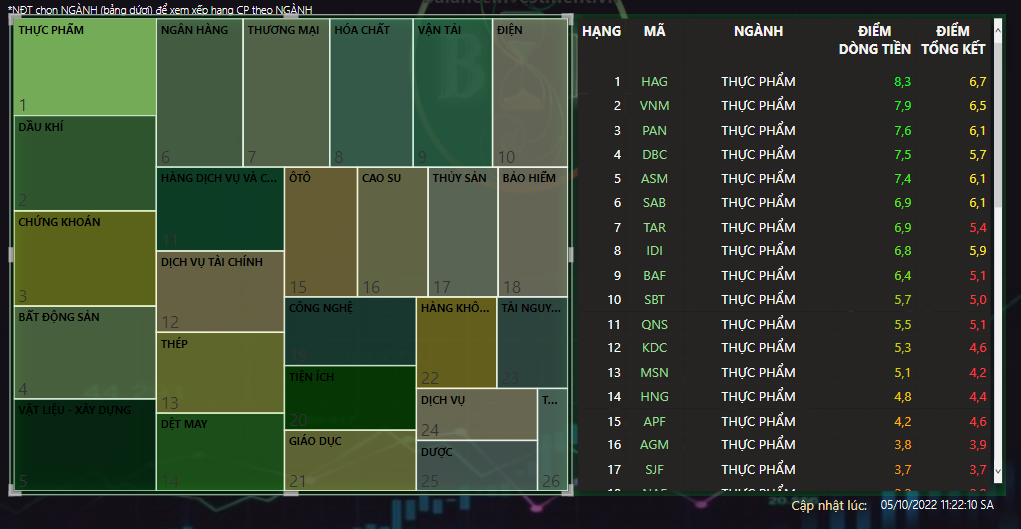Select stock code ASM
The height and width of the screenshot is (529, 1021).
coord(654,179)
